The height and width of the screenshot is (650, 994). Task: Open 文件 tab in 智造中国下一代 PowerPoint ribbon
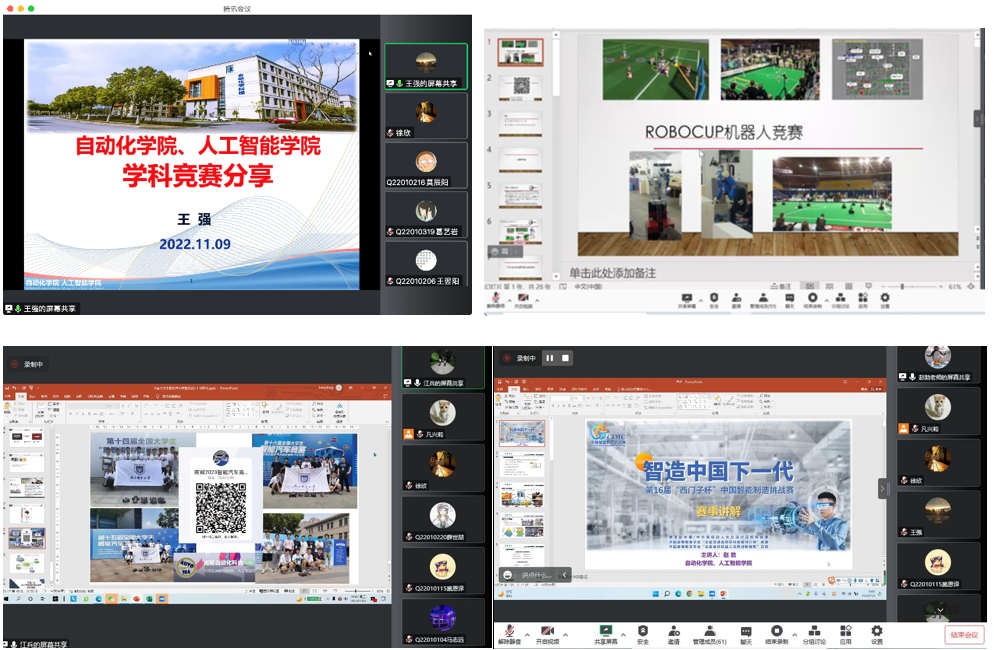tap(501, 389)
